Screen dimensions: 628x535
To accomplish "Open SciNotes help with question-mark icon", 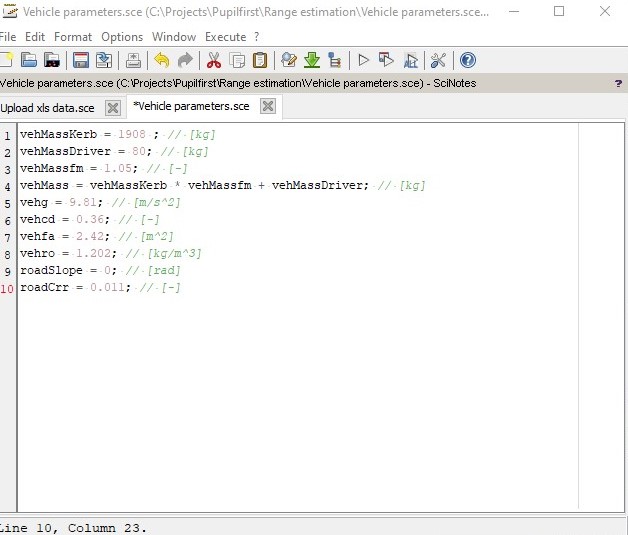I will (467, 60).
